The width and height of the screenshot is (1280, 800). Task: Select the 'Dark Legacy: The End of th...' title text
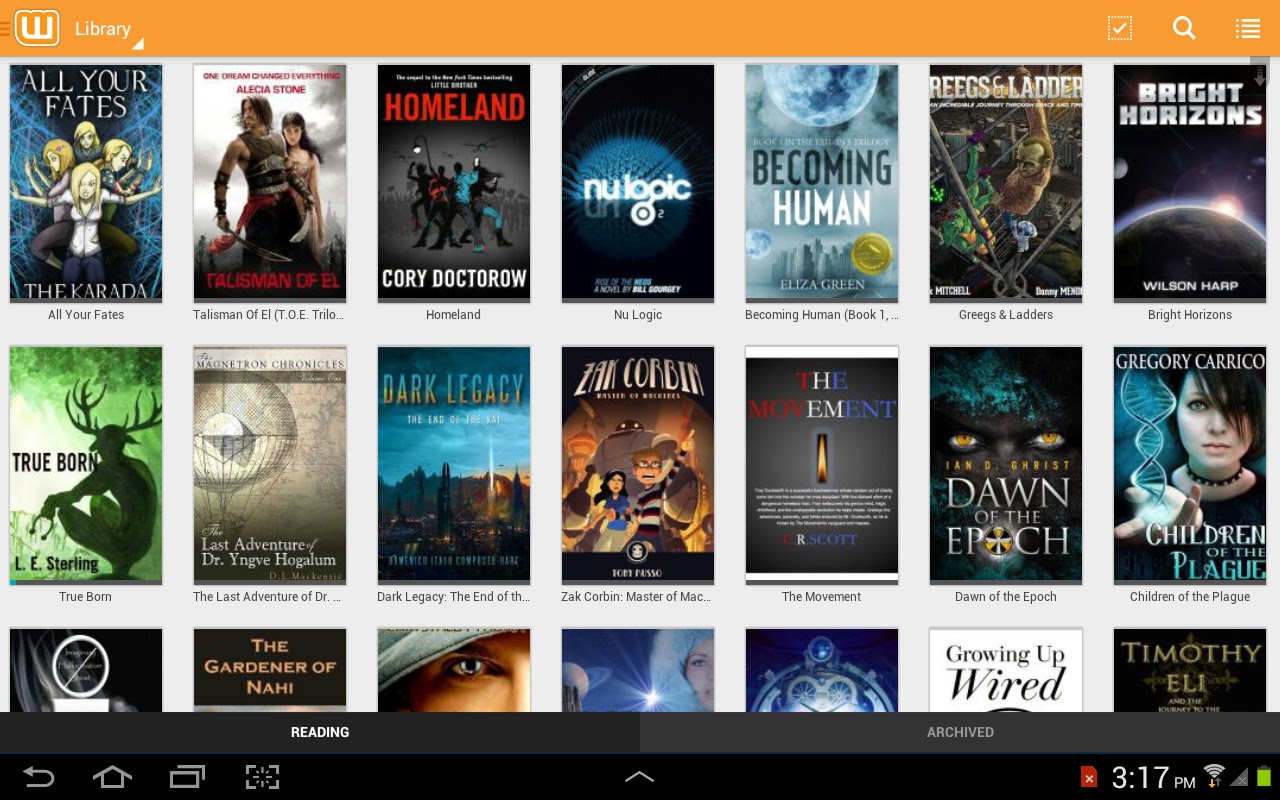coord(454,597)
